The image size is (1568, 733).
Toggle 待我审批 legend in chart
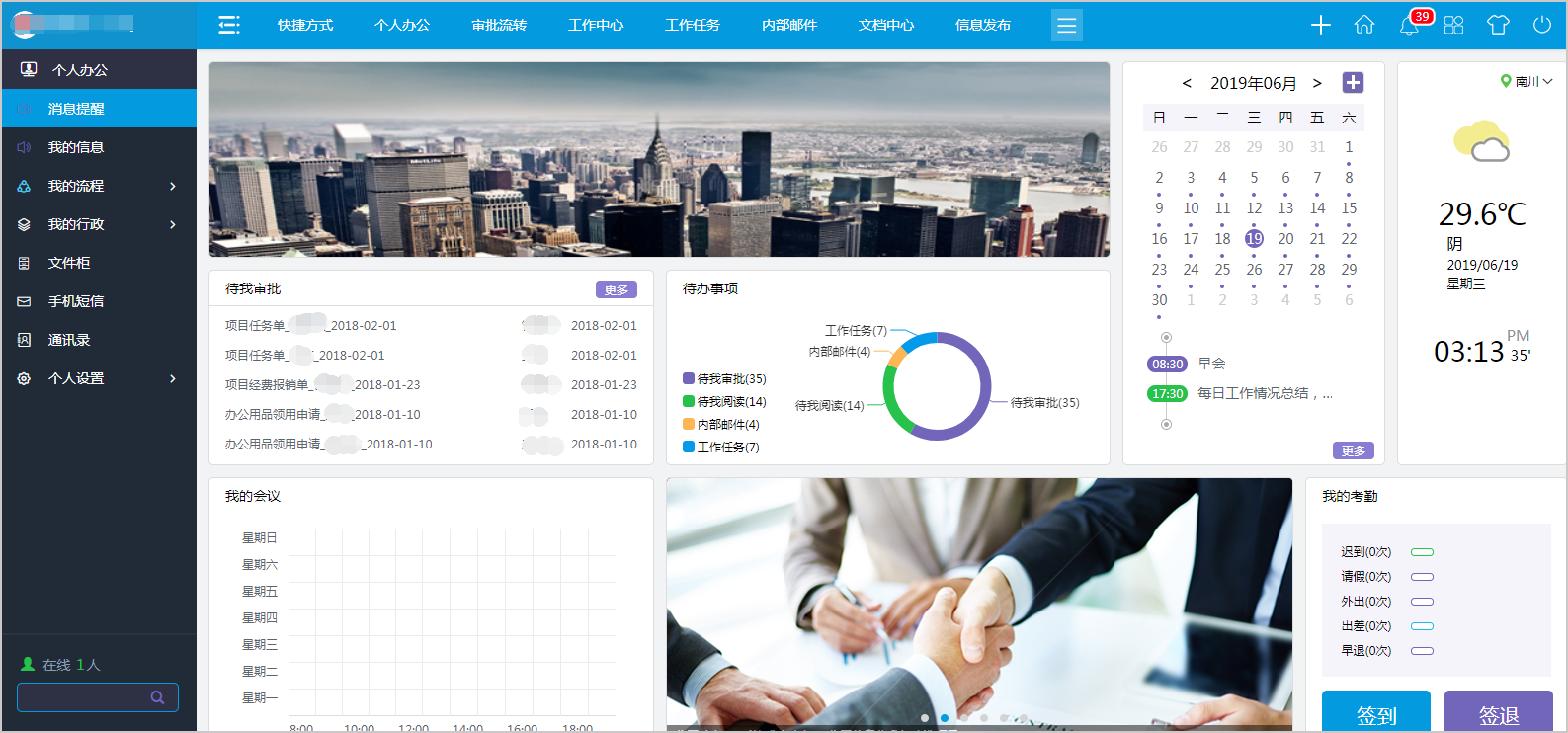pos(724,379)
